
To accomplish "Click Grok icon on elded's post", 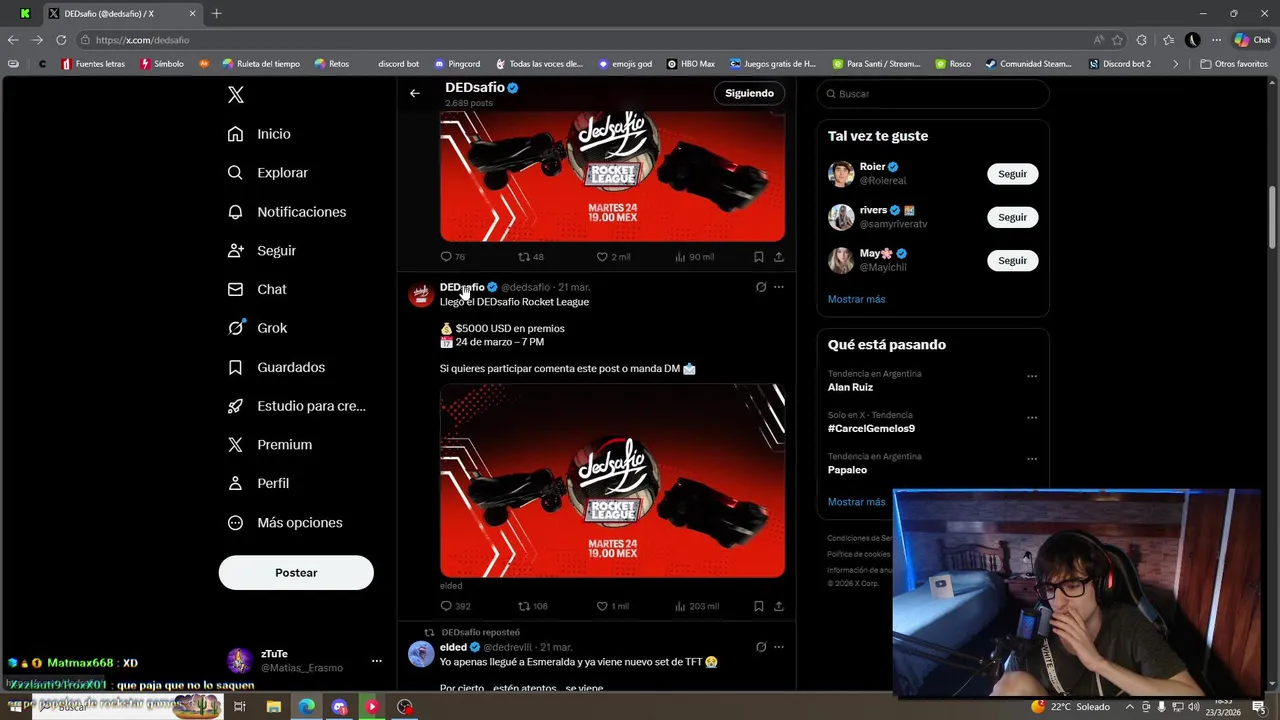I will (x=760, y=647).
